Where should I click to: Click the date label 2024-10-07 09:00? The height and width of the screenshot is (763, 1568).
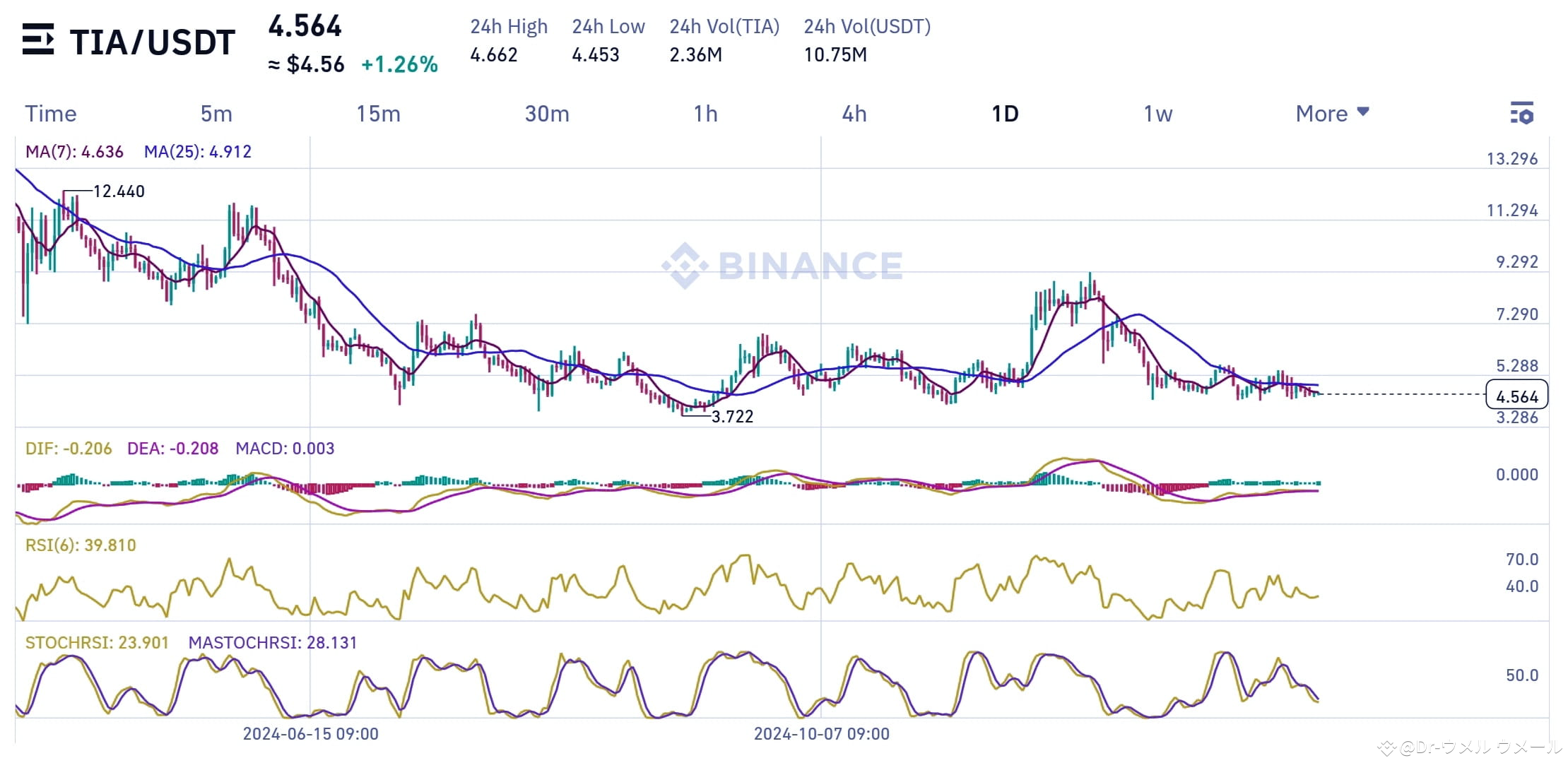(822, 734)
